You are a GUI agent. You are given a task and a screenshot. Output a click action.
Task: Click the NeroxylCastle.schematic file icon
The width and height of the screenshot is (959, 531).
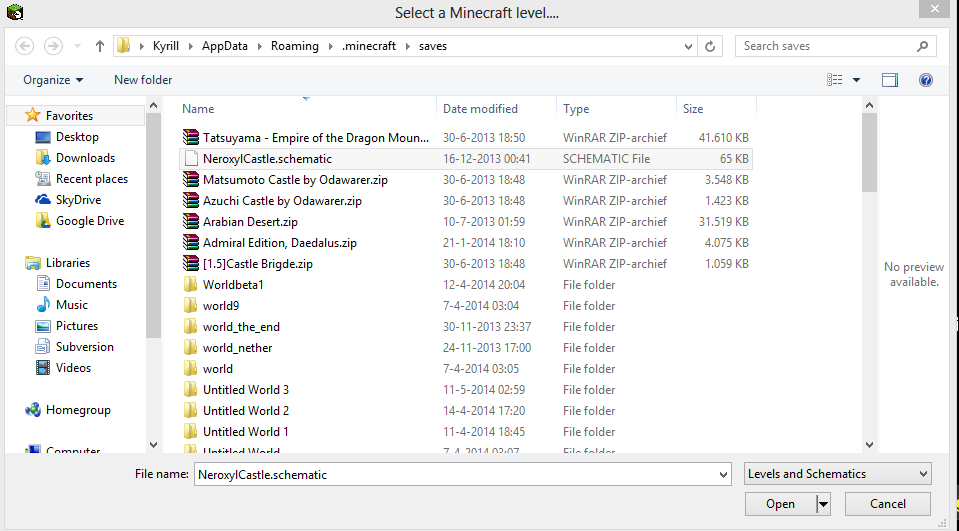point(191,158)
